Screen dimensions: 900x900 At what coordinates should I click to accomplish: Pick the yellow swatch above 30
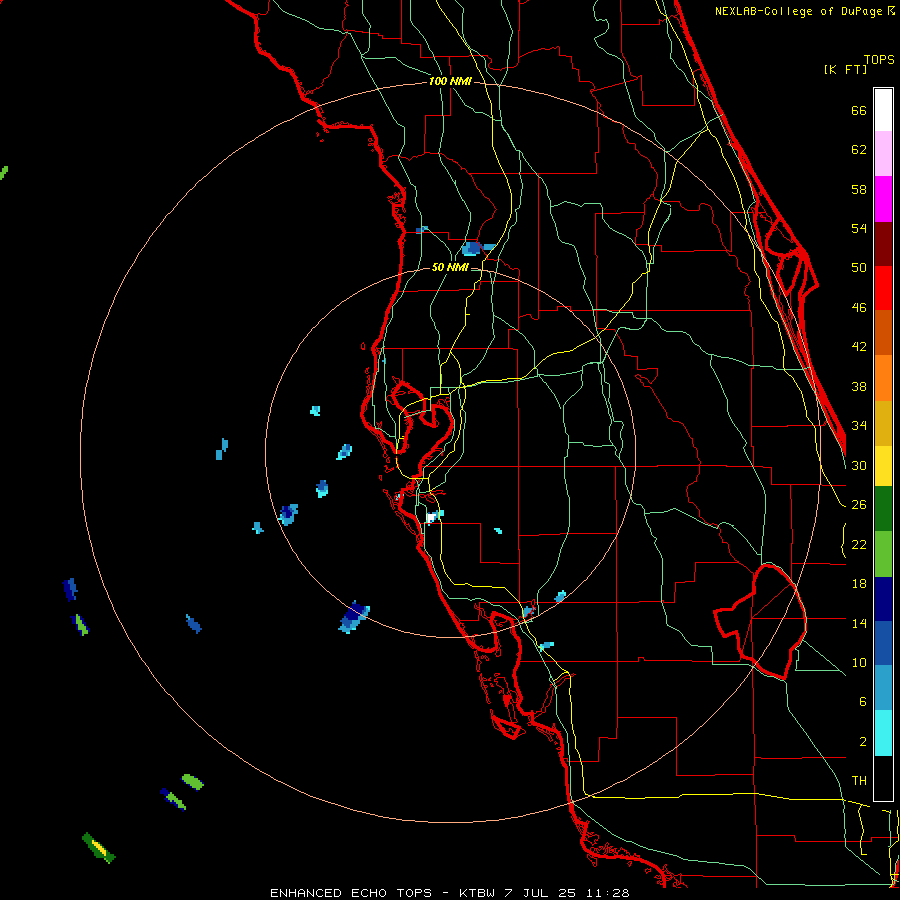pos(883,466)
